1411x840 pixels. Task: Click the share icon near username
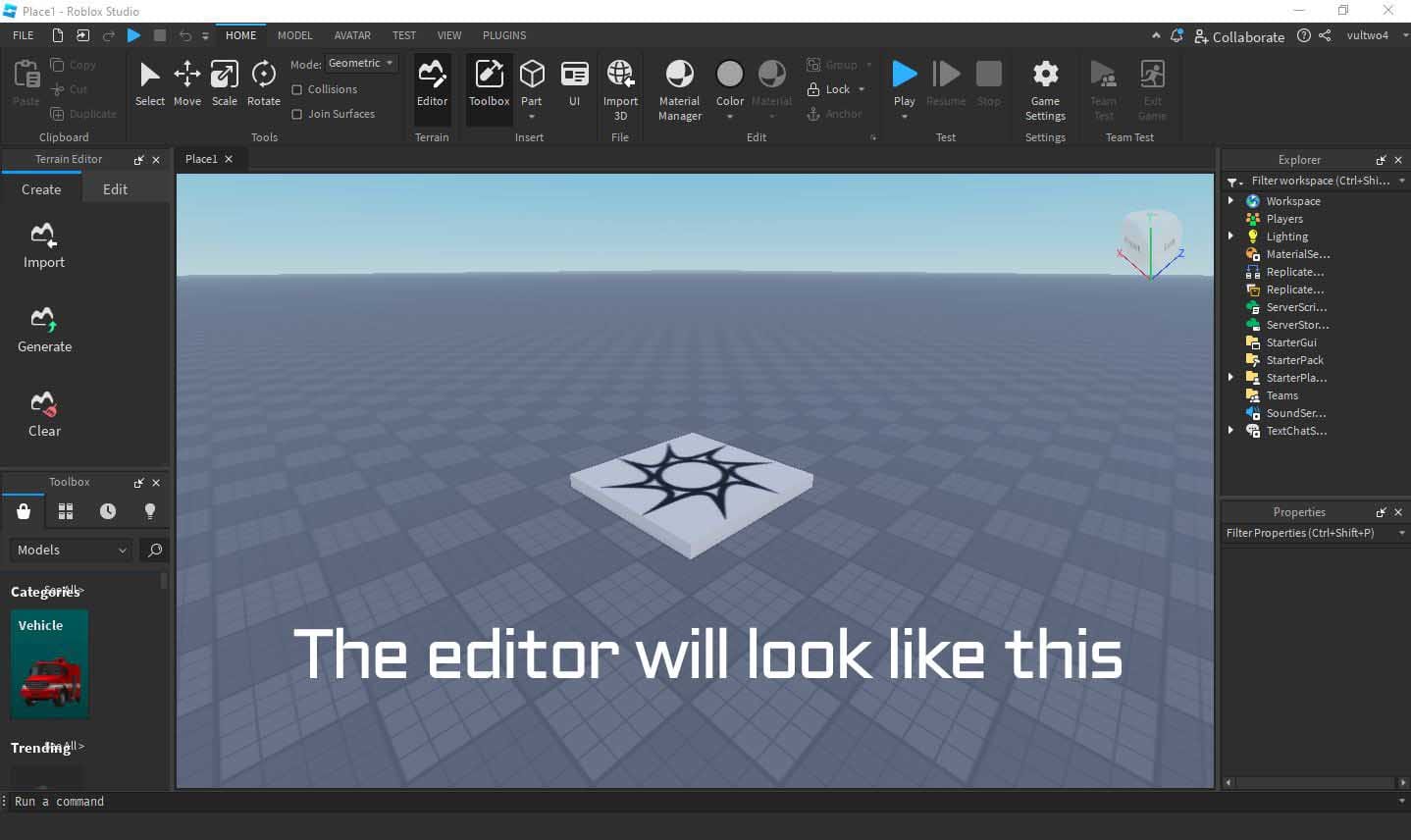tap(1325, 35)
